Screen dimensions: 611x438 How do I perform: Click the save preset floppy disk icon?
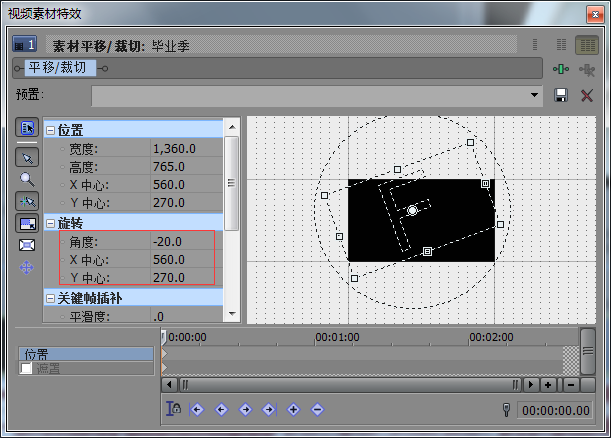tap(561, 95)
